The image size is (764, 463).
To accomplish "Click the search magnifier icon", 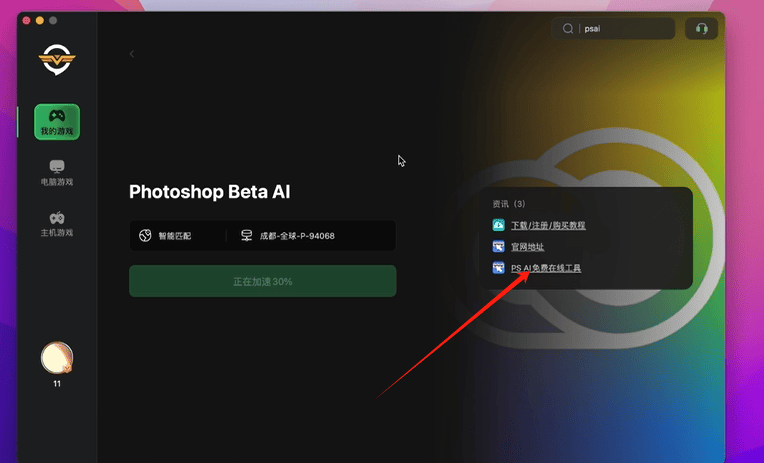I will point(568,29).
